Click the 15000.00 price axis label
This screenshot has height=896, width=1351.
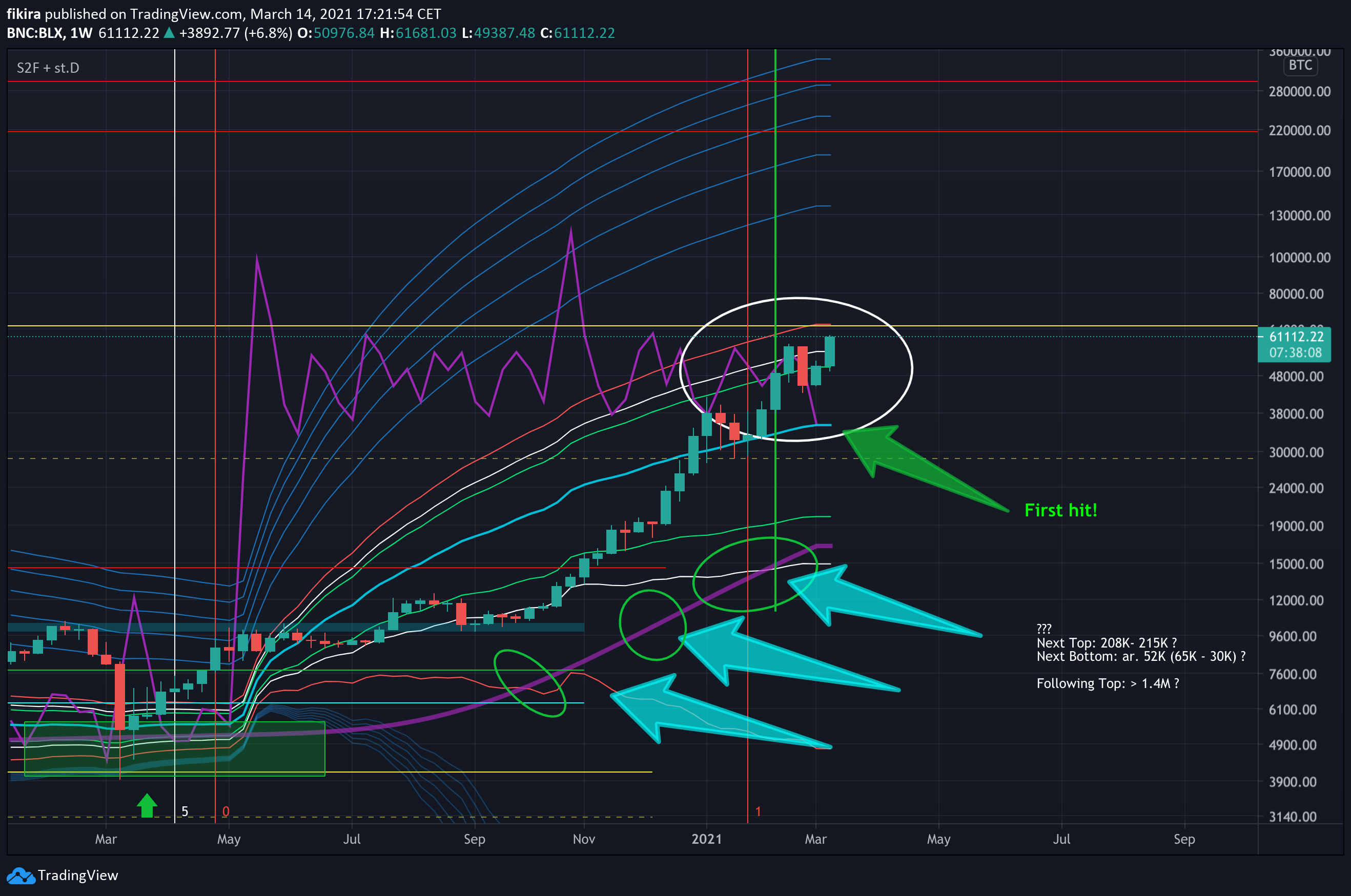1296,564
